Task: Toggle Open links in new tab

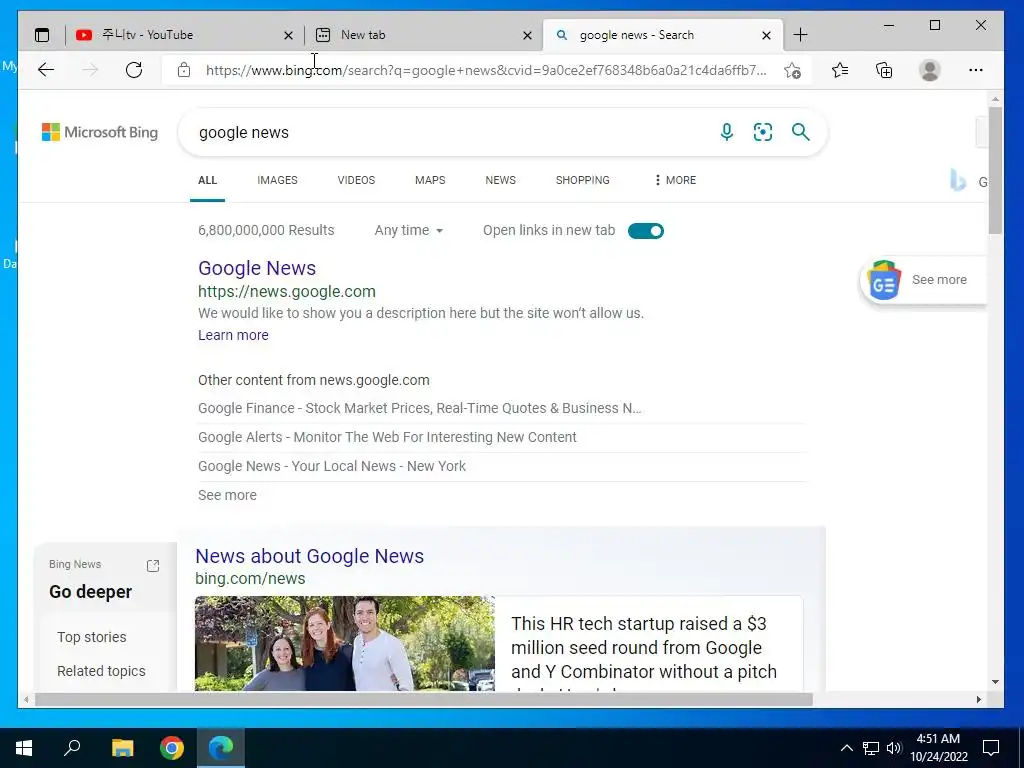Action: click(645, 231)
